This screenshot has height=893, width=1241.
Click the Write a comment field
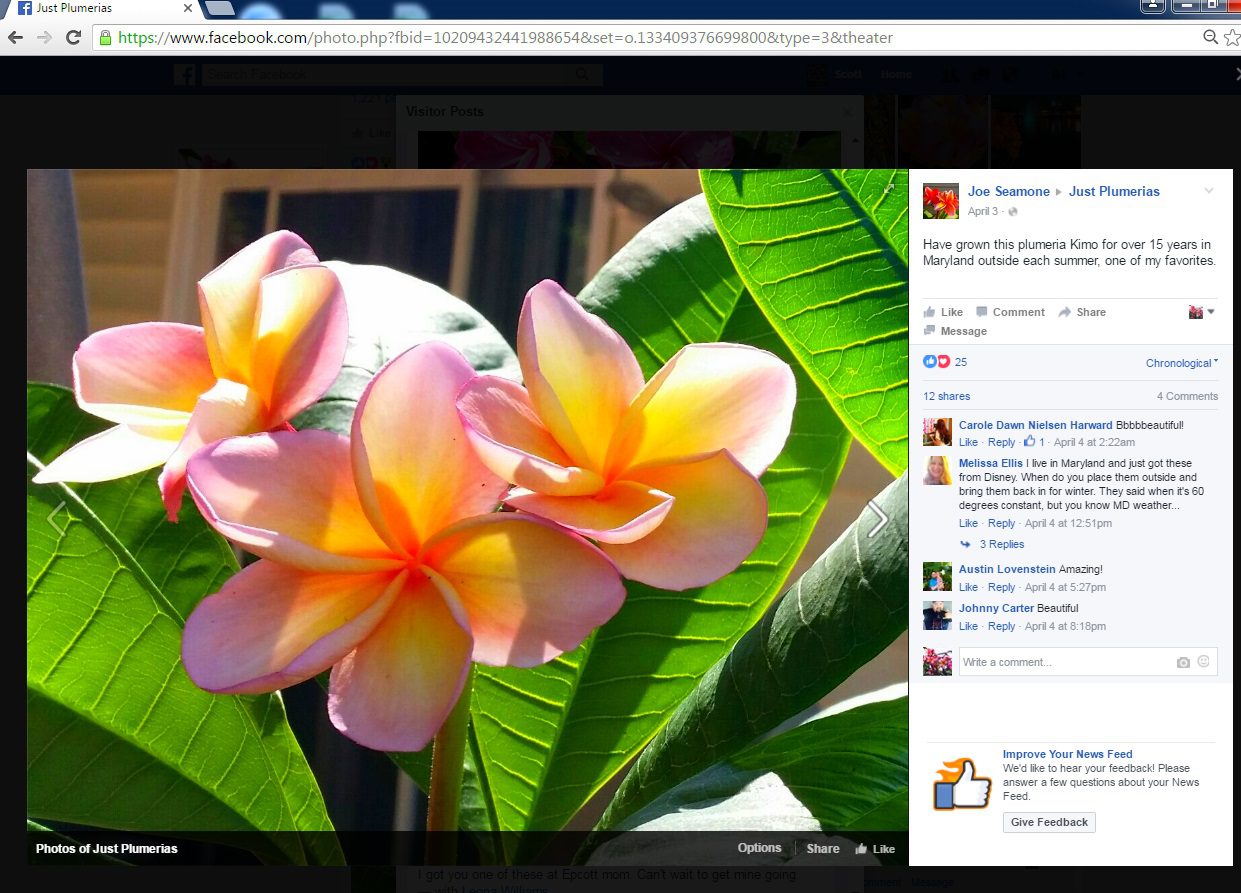tap(1065, 662)
